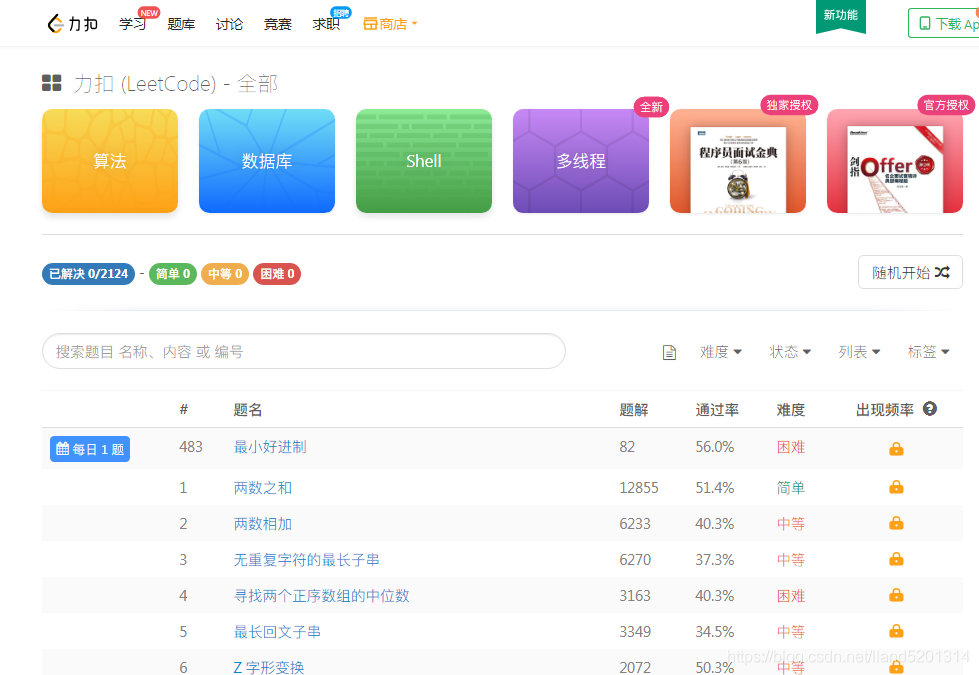The height and width of the screenshot is (675, 979).
Task: Open problem 无重复字符的最长子串
Action: 307,560
